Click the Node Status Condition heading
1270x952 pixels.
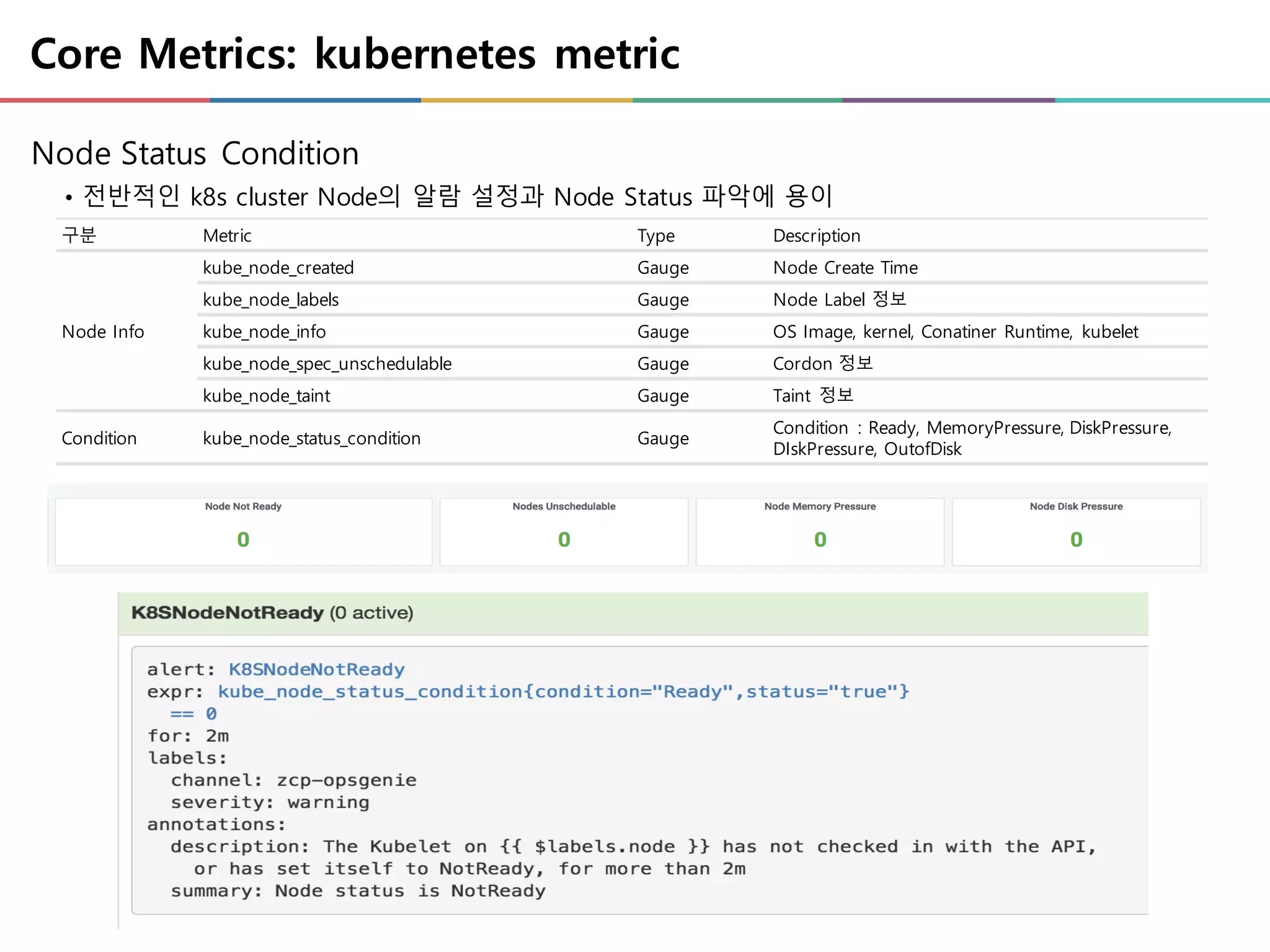click(x=195, y=154)
